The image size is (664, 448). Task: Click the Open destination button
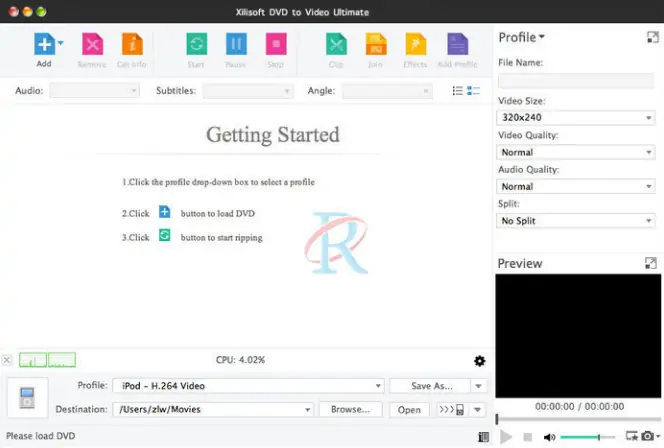coord(409,410)
